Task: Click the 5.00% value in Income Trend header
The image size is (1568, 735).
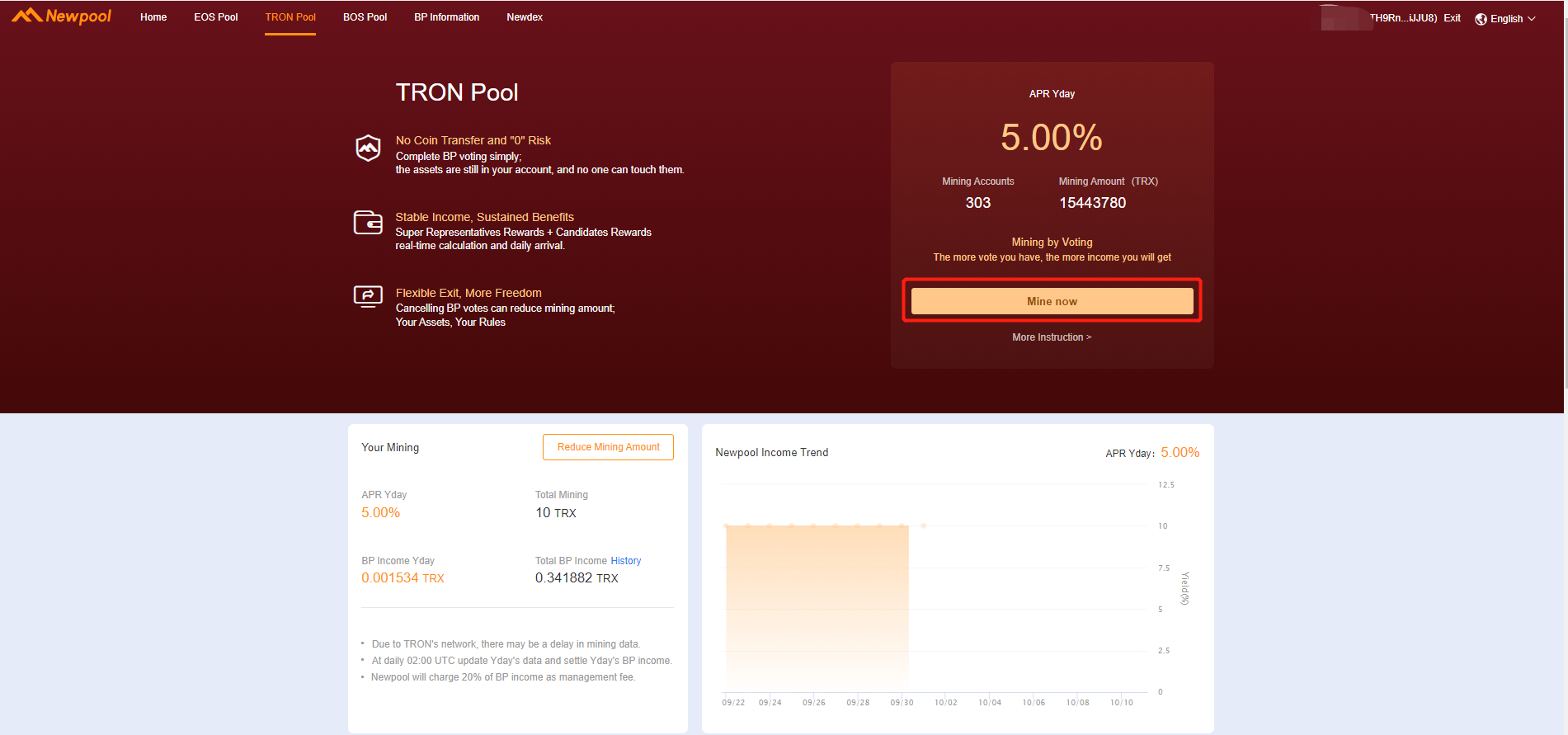Action: (x=1180, y=452)
